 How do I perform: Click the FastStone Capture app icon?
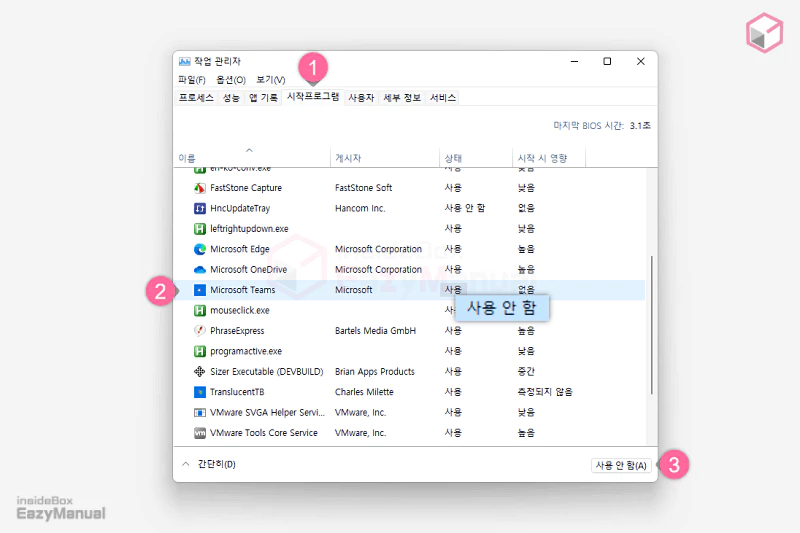pyautogui.click(x=199, y=188)
